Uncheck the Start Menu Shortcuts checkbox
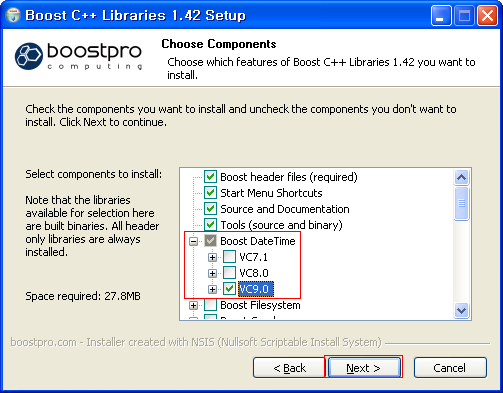503x393 pixels. coord(210,192)
